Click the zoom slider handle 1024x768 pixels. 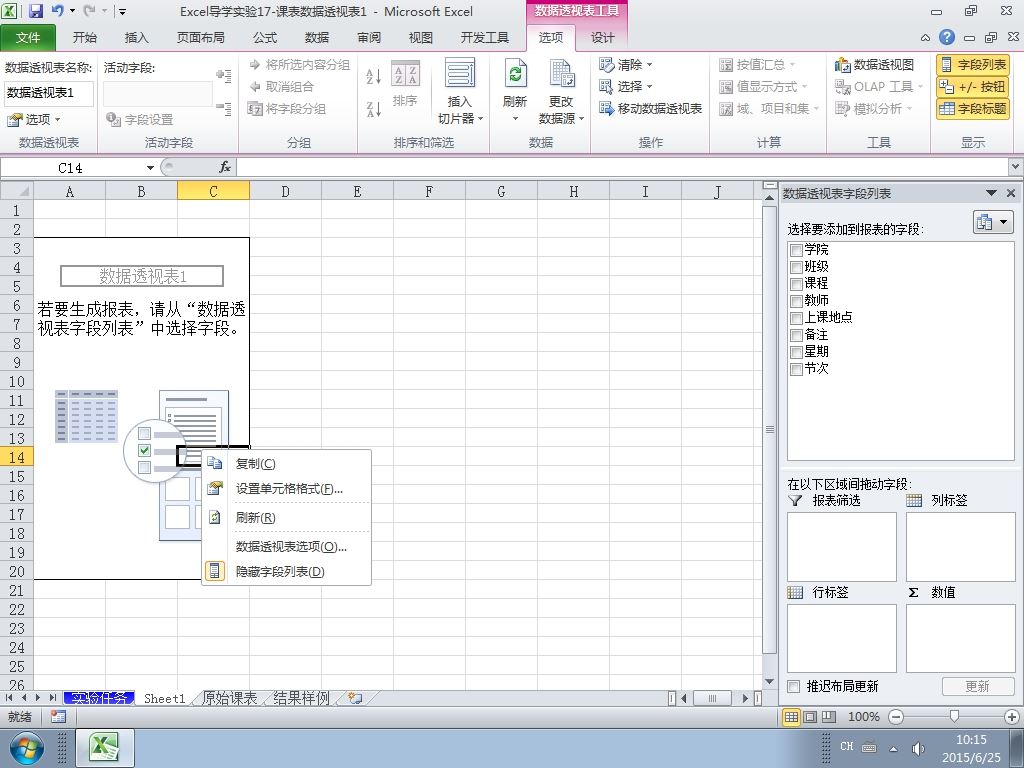click(x=954, y=716)
